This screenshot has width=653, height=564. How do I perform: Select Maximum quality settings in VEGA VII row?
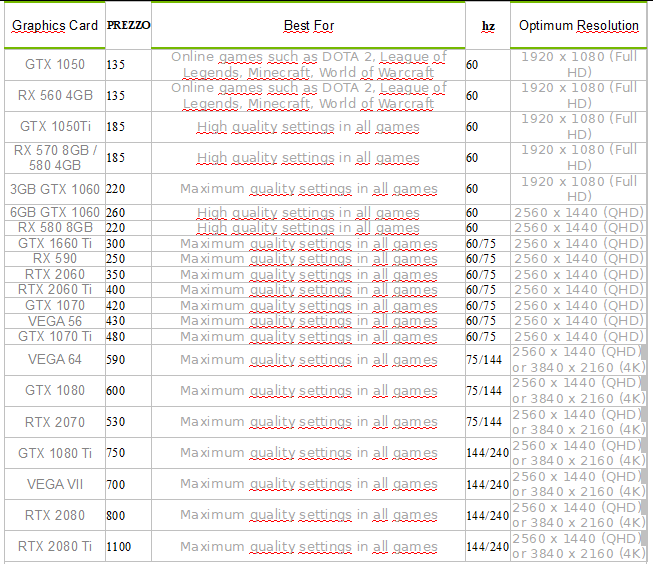(x=309, y=484)
